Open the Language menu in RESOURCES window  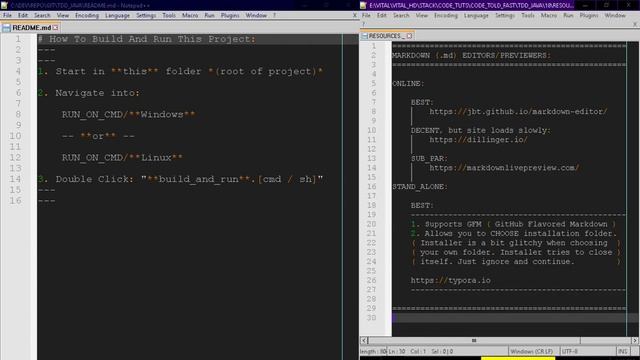476,15
